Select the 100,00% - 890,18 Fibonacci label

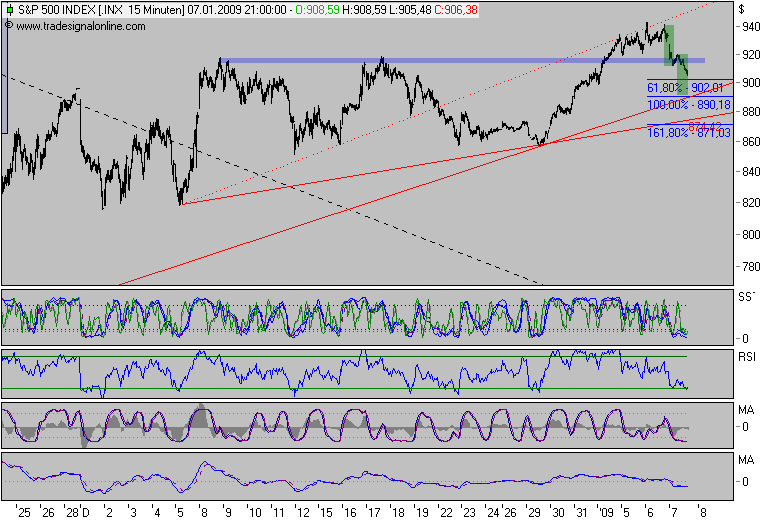pyautogui.click(x=689, y=104)
